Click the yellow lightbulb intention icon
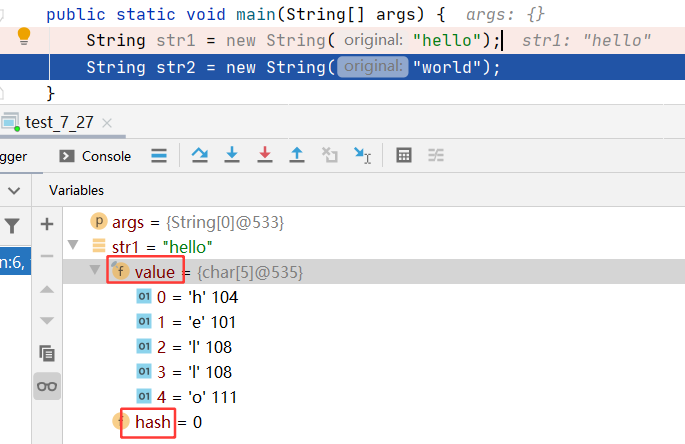 (x=24, y=36)
